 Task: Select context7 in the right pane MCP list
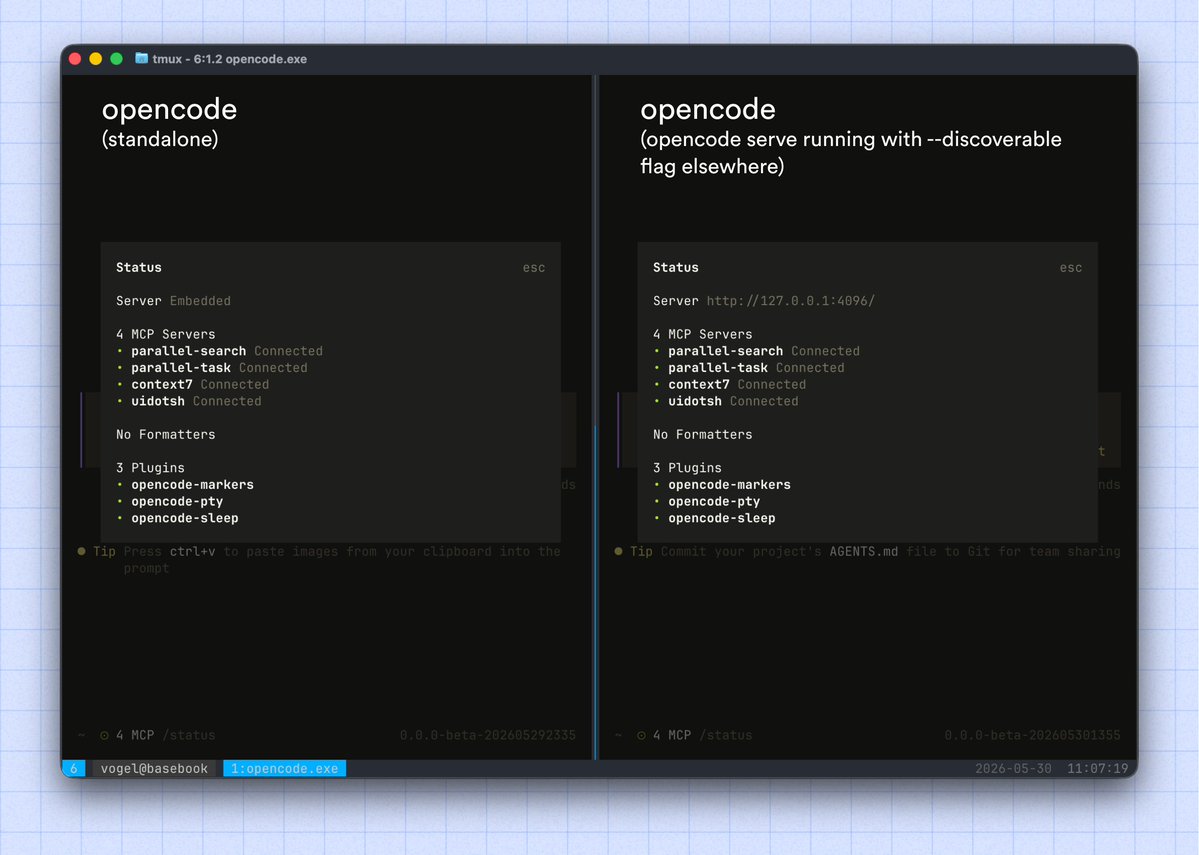(698, 385)
